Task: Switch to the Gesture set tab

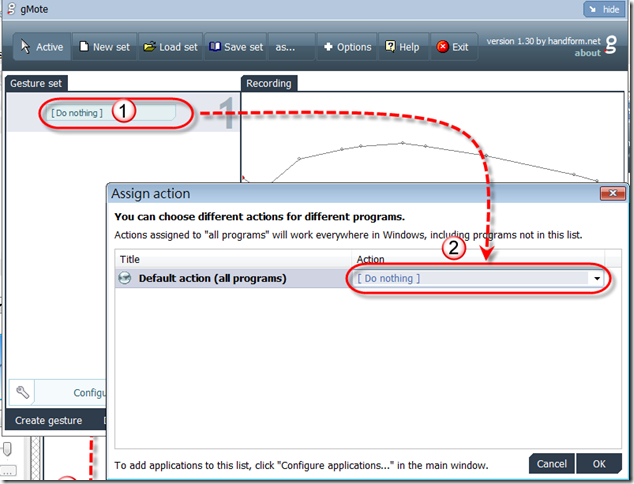Action: pyautogui.click(x=36, y=83)
